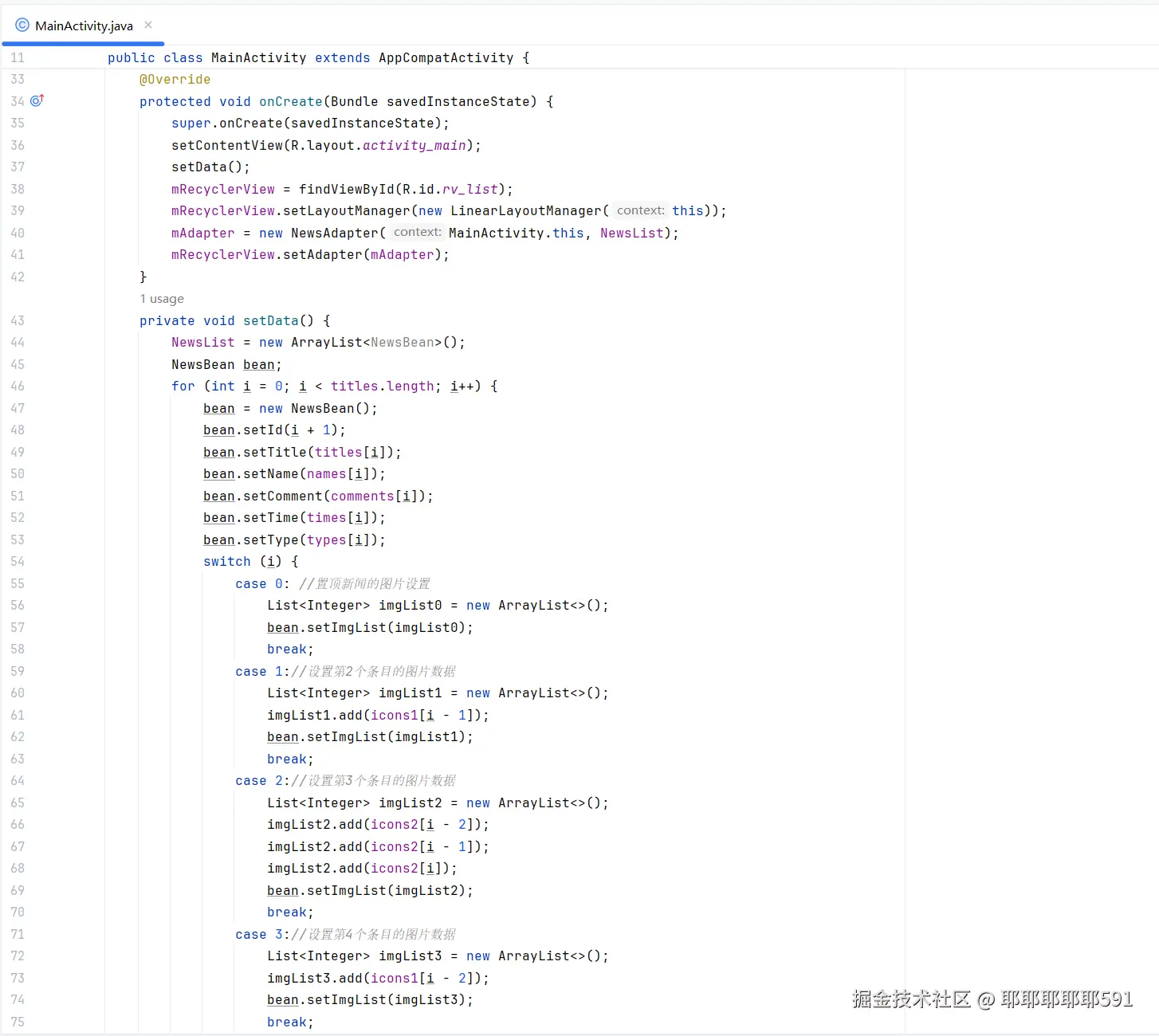The width and height of the screenshot is (1159, 1036).
Task: Click the setData method declaration name
Action: [271, 320]
